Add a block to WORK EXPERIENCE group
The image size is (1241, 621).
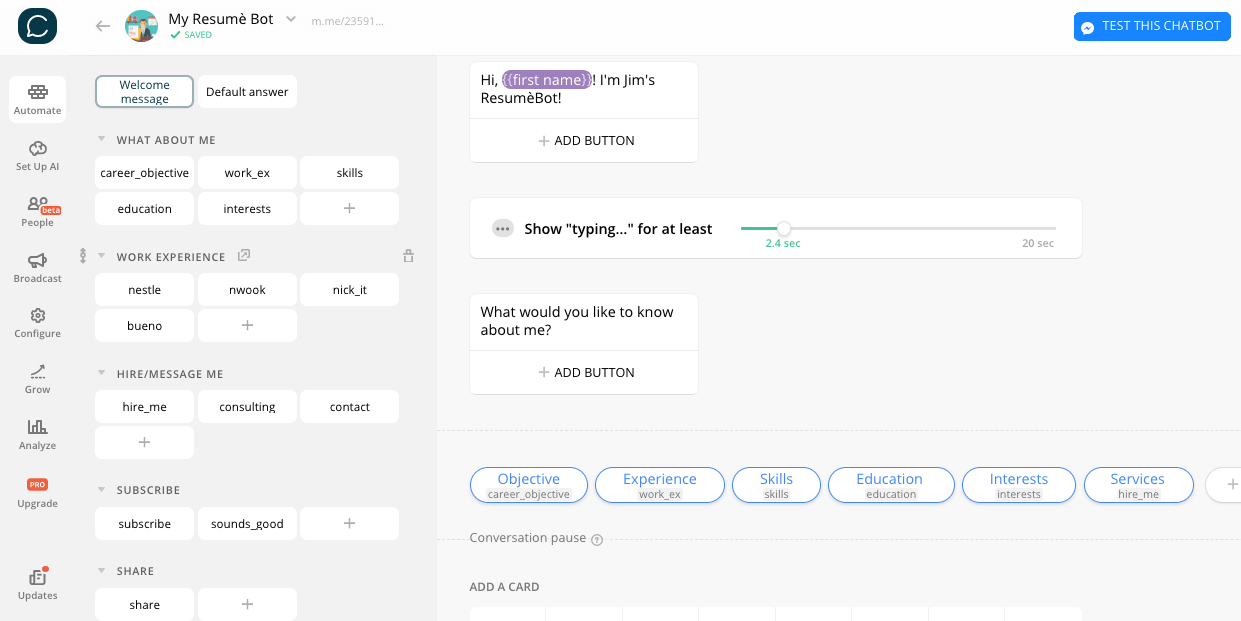click(x=247, y=325)
